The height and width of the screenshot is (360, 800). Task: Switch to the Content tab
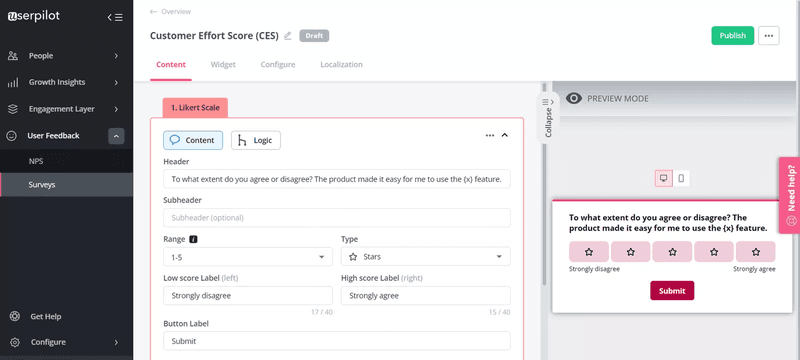click(x=171, y=65)
